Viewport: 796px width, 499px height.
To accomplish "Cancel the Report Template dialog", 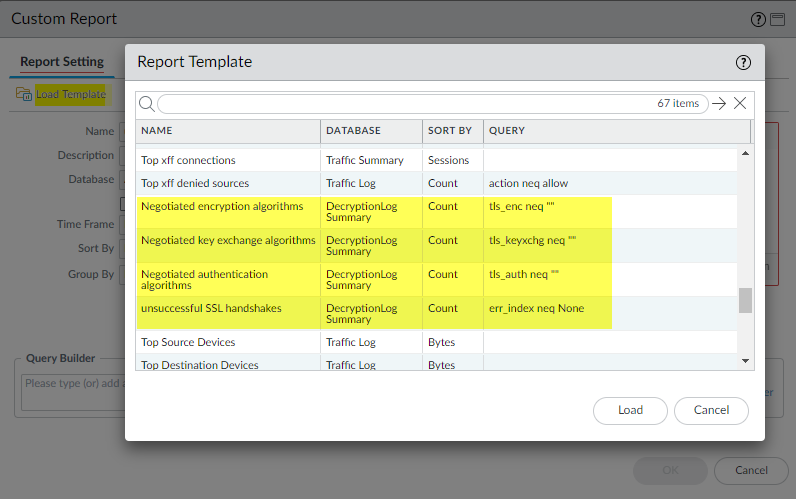I will coord(711,410).
